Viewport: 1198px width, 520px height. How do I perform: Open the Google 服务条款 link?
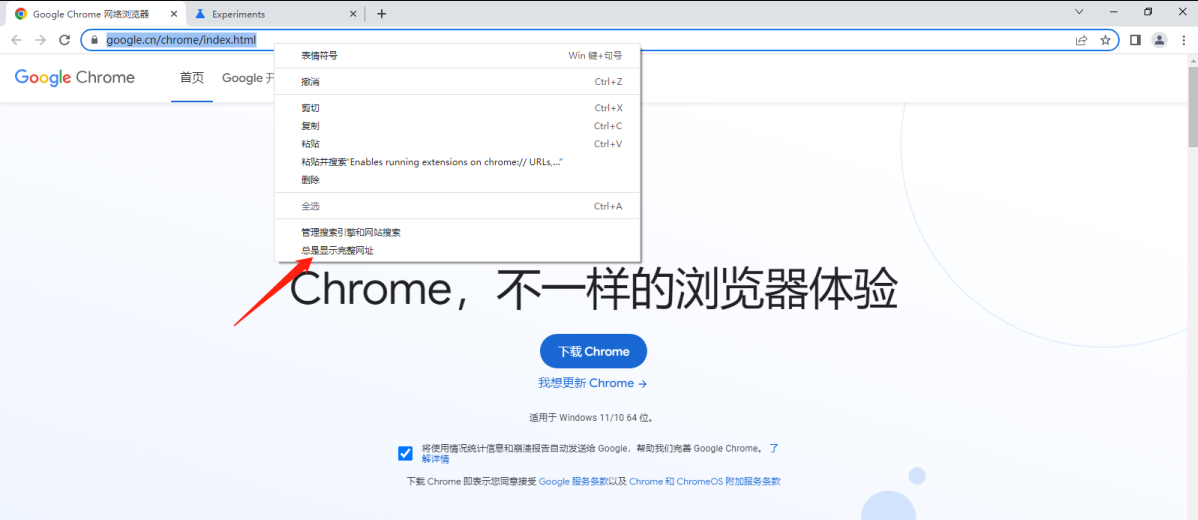574,482
